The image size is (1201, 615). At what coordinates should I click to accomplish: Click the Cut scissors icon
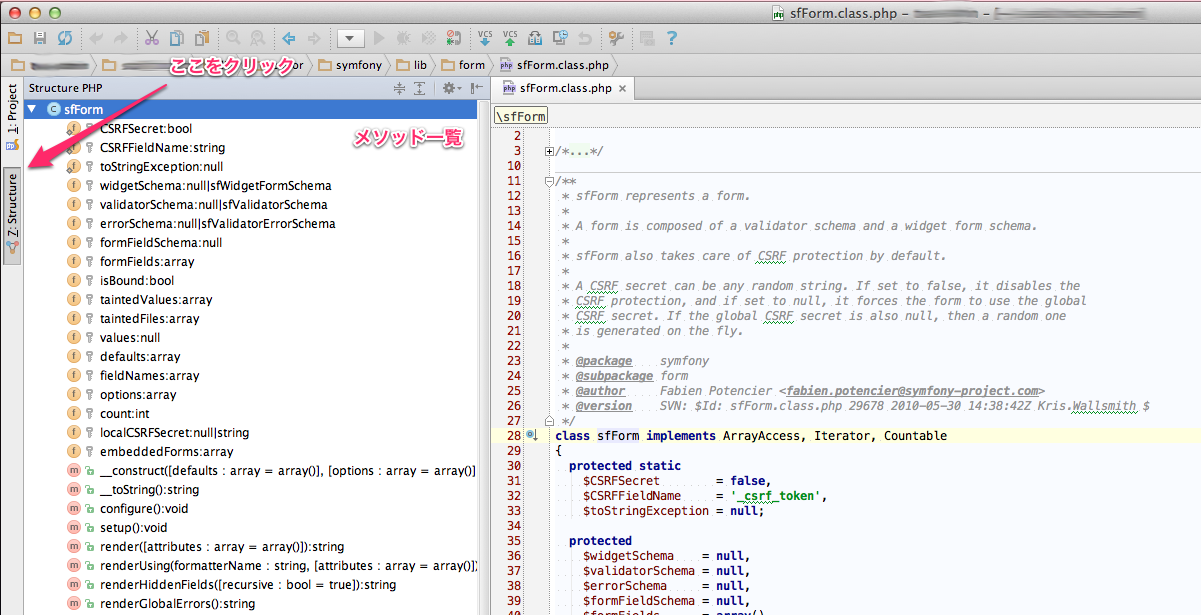coord(151,39)
